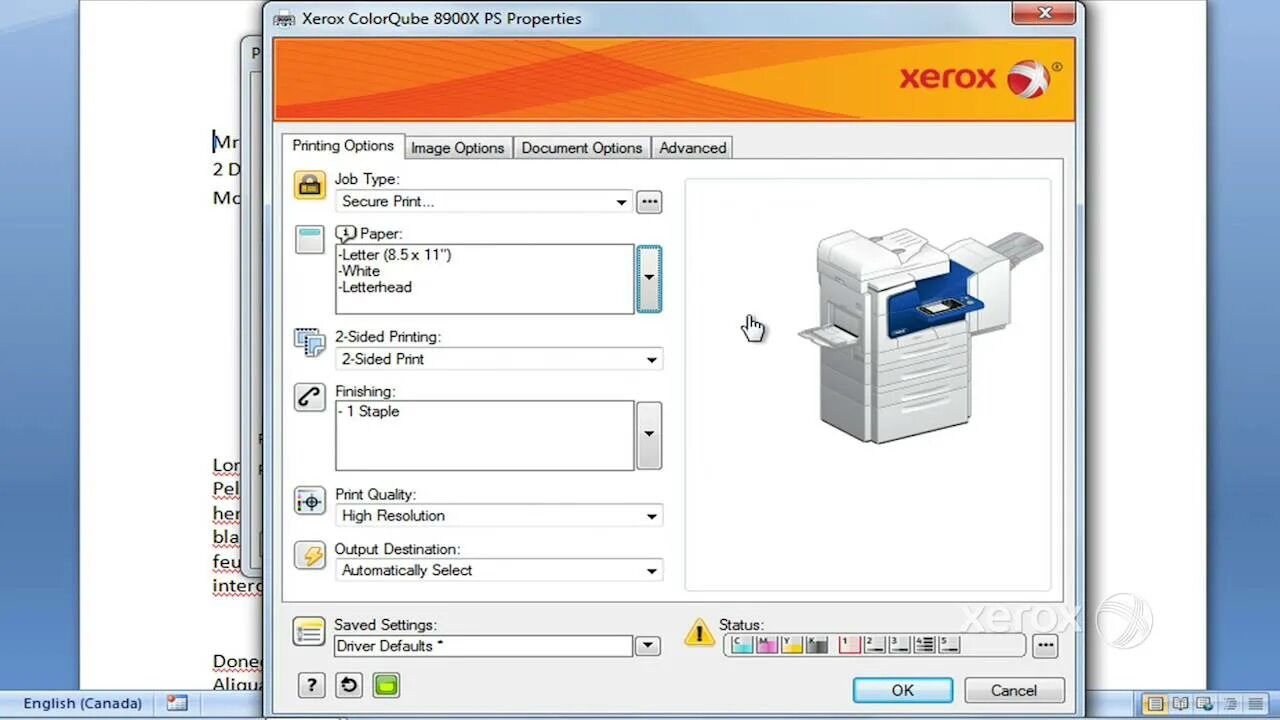Click the printer preview image
Image resolution: width=1280 pixels, height=720 pixels.
click(x=920, y=335)
